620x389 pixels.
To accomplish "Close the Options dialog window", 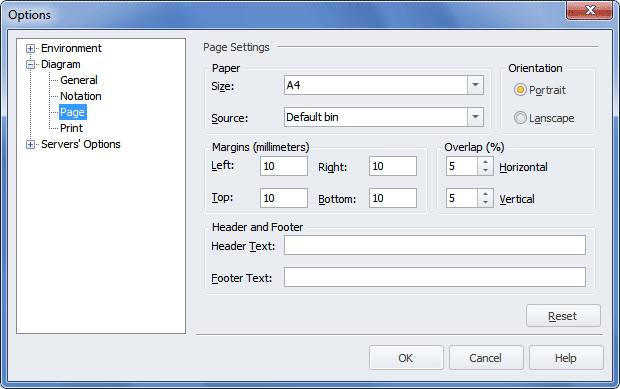I will [589, 10].
